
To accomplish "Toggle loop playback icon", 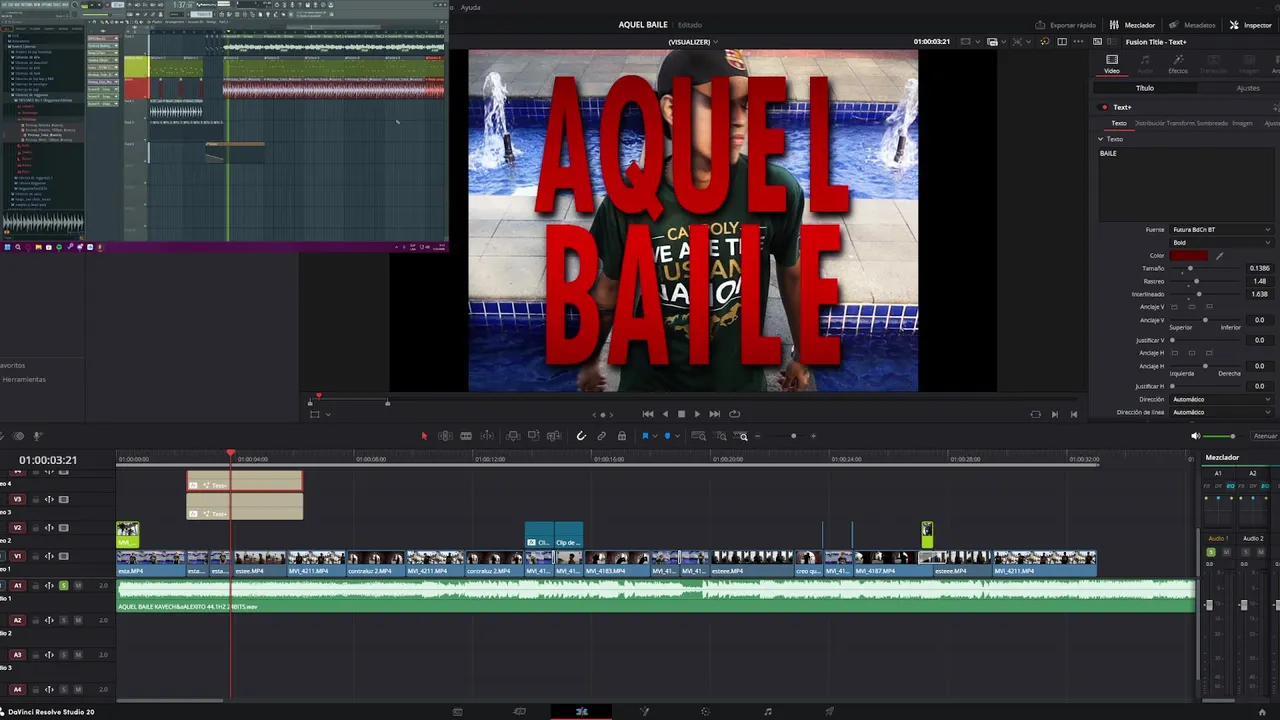I will pos(734,414).
